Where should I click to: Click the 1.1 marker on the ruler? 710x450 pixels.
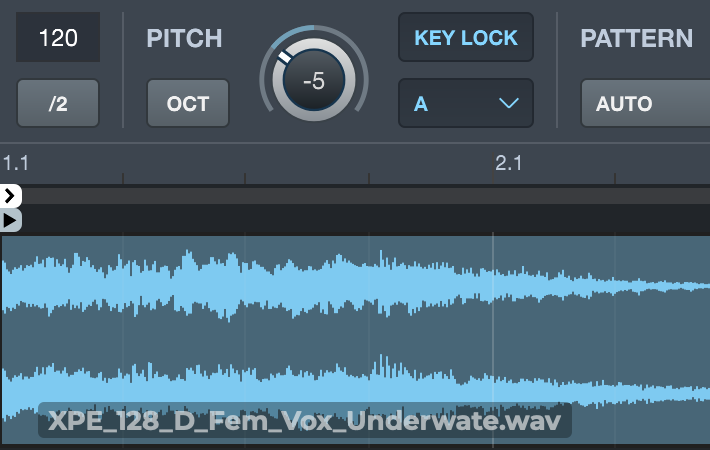point(15,163)
